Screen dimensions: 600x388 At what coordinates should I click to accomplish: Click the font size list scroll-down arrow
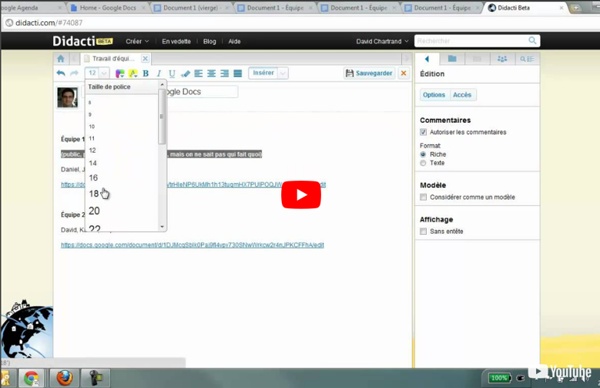[x=162, y=227]
